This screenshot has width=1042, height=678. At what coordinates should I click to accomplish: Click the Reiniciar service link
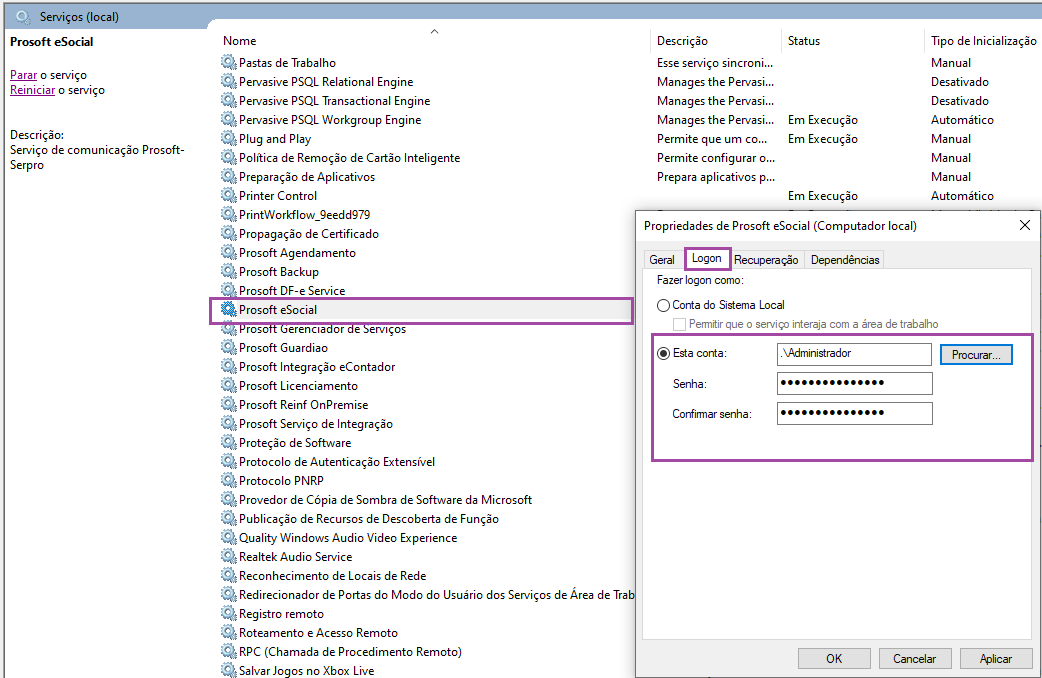coord(33,90)
